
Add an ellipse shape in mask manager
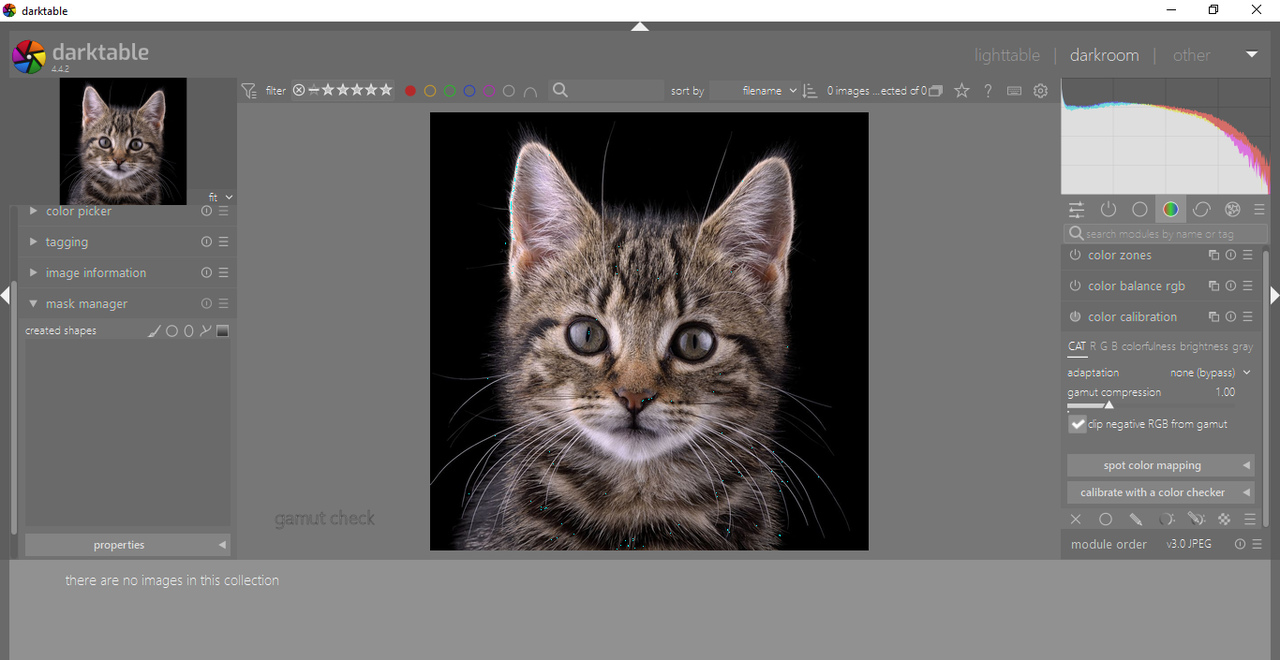188,331
